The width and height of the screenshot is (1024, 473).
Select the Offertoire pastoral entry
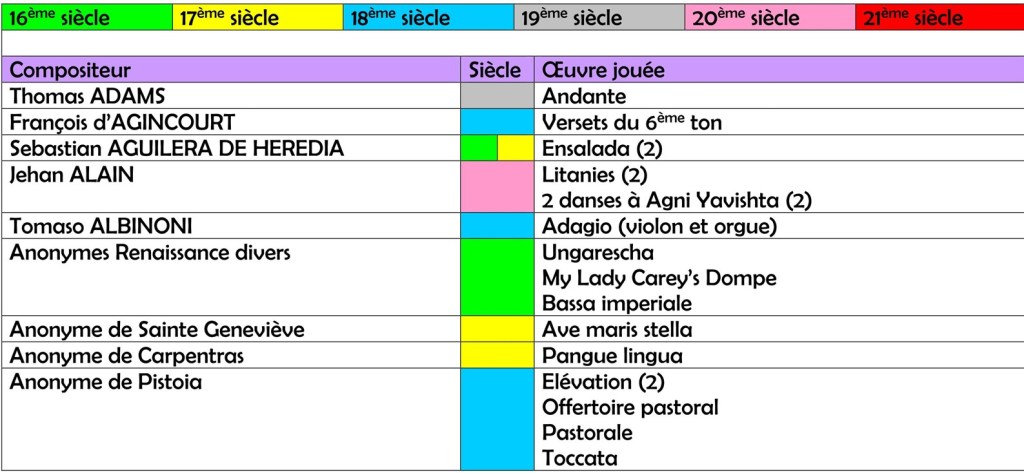tap(630, 408)
